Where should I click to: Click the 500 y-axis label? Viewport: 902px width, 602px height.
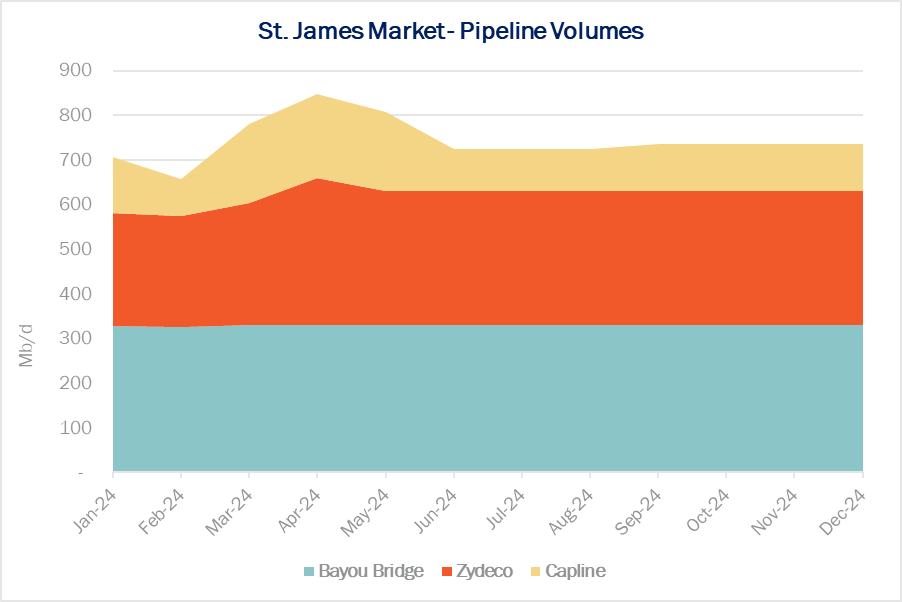75,249
